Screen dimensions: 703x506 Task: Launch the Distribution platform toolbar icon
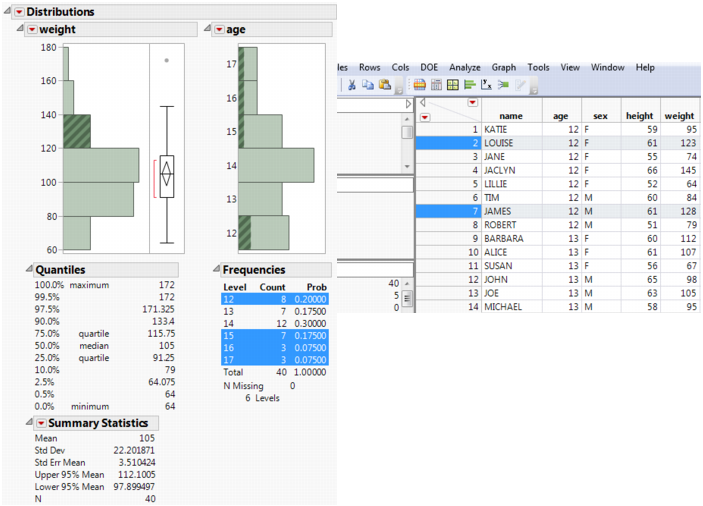click(x=470, y=85)
